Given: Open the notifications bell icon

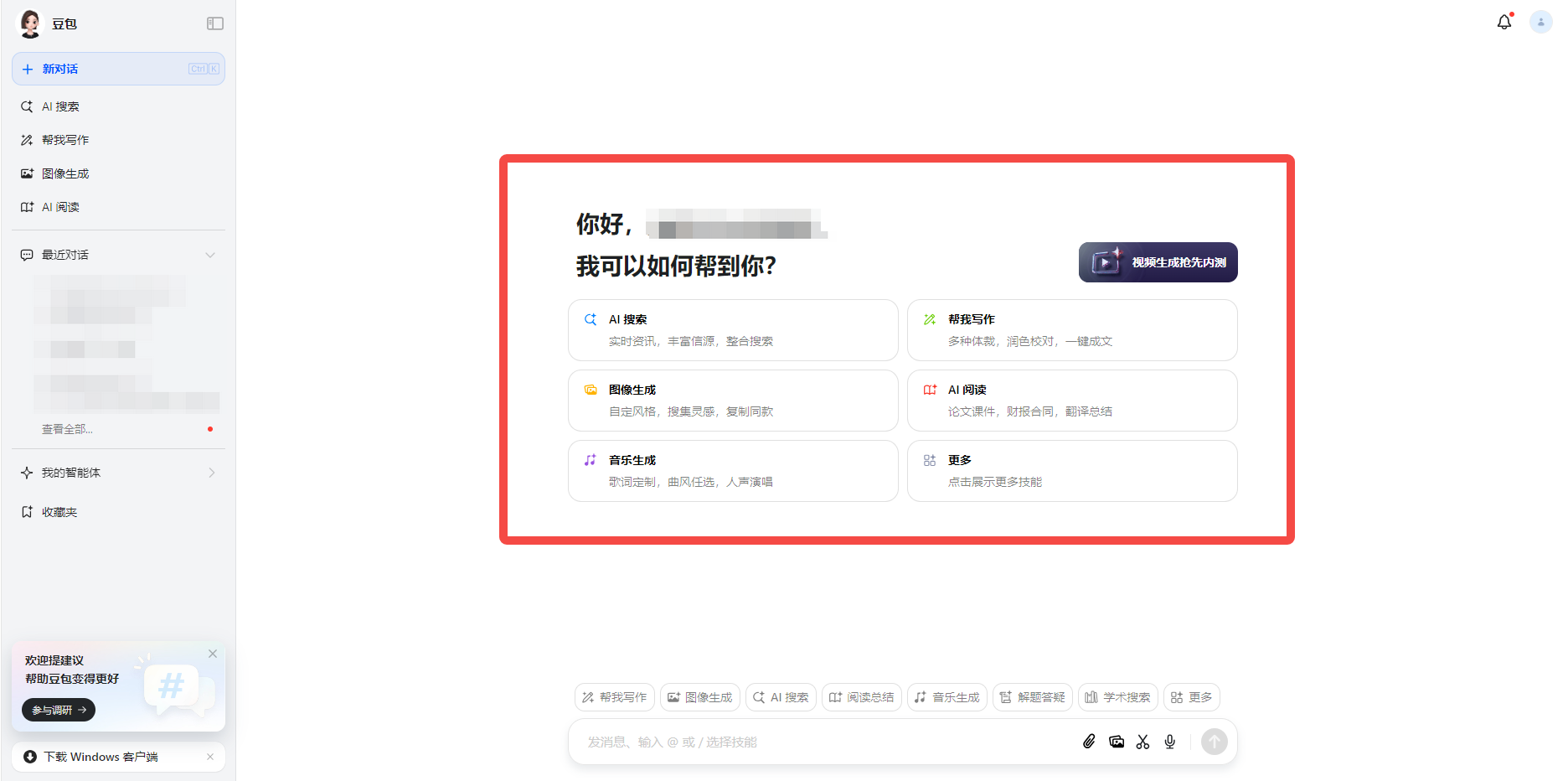Looking at the screenshot, I should click(1504, 23).
